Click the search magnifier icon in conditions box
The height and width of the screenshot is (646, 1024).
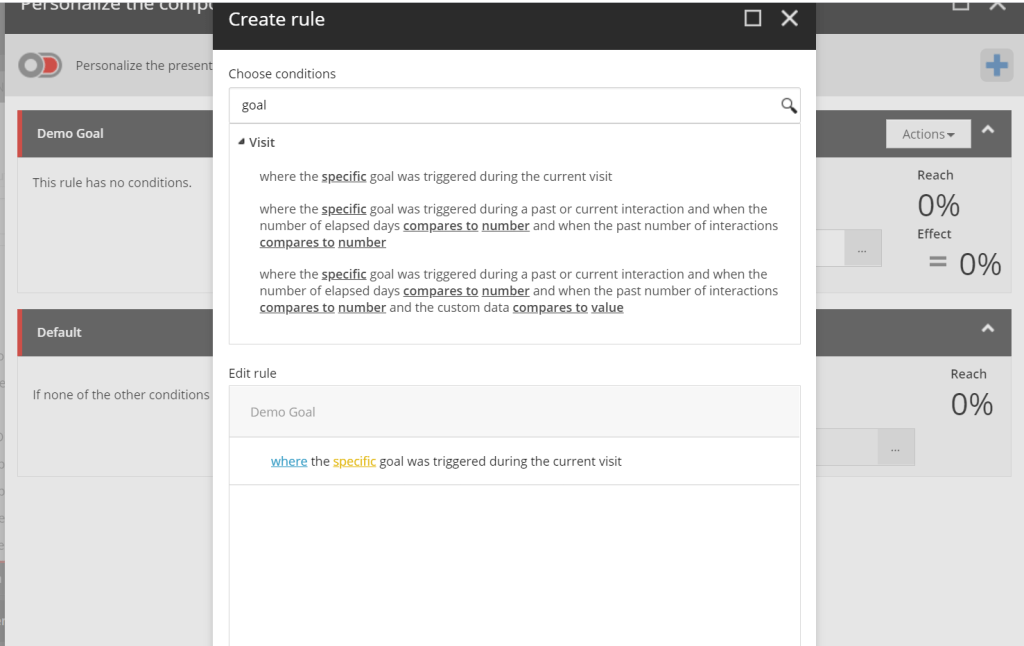click(788, 105)
